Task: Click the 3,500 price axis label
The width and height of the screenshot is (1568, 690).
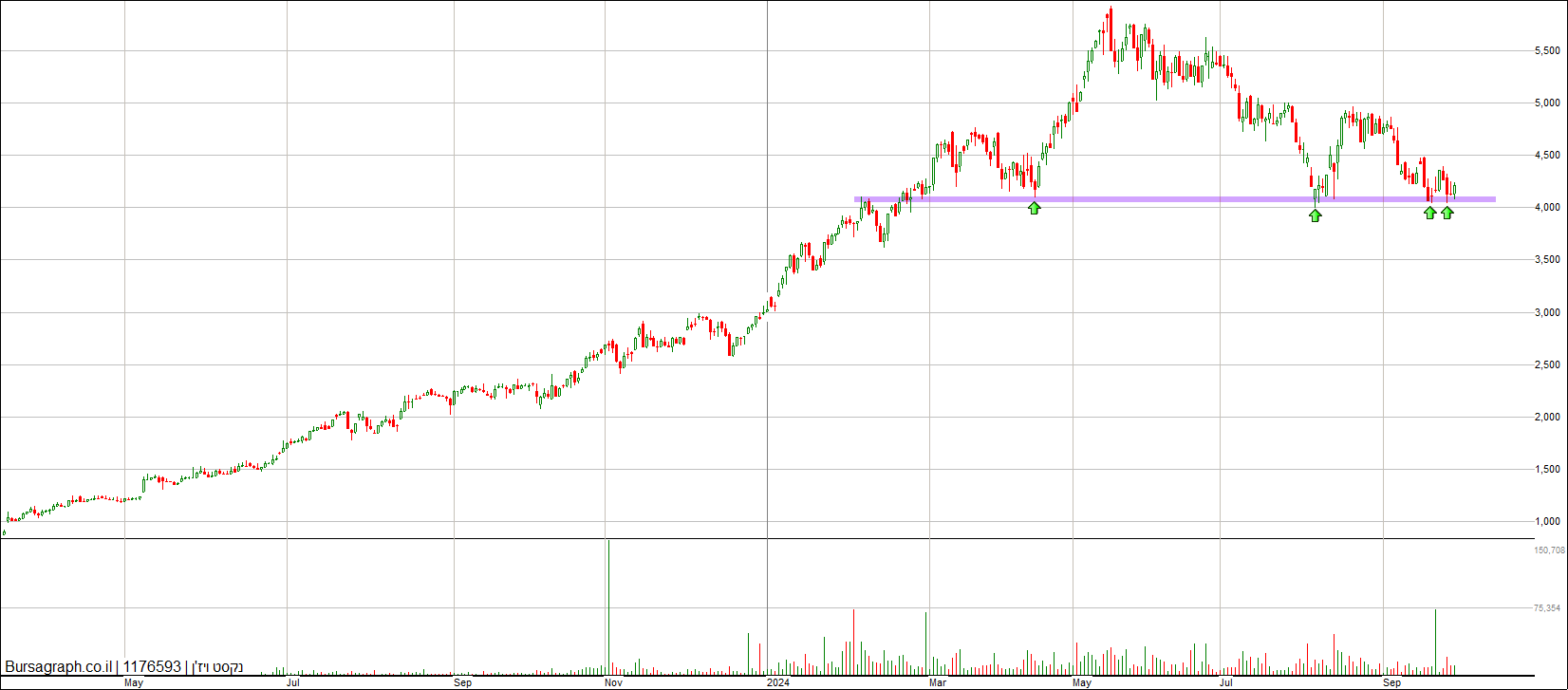Action: pyautogui.click(x=1548, y=259)
